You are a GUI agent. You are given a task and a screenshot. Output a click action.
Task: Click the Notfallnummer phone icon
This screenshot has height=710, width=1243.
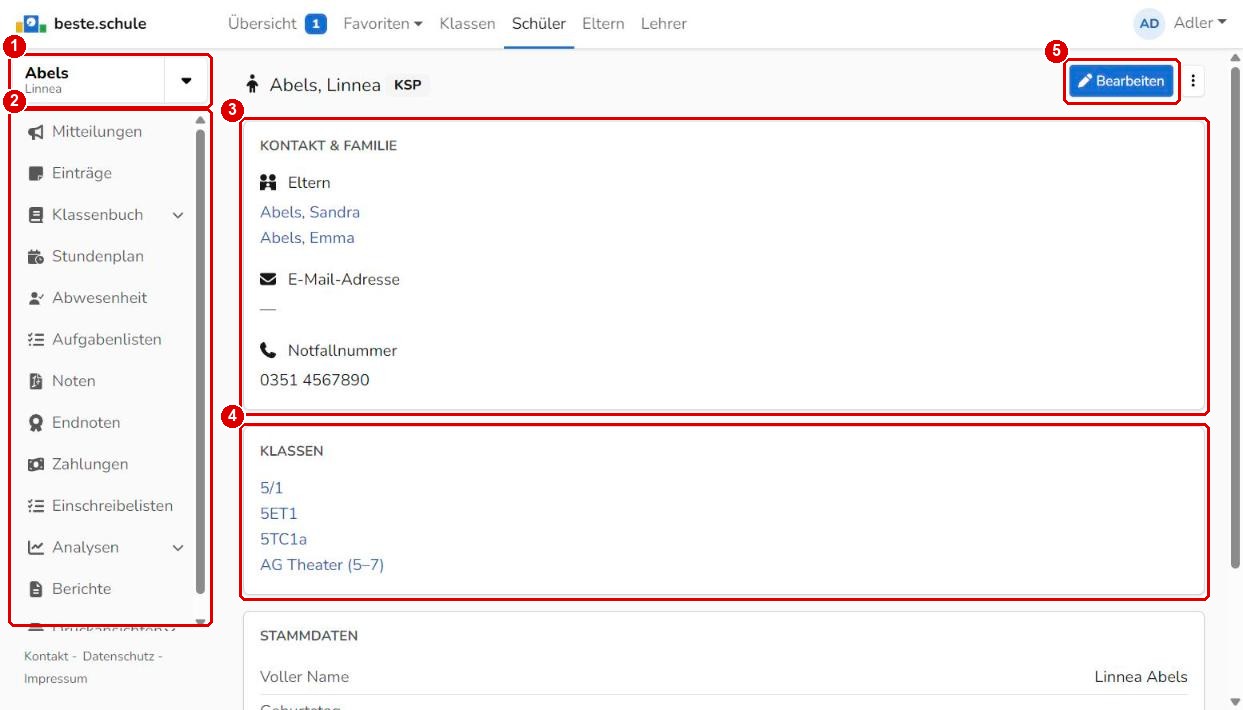coord(268,351)
